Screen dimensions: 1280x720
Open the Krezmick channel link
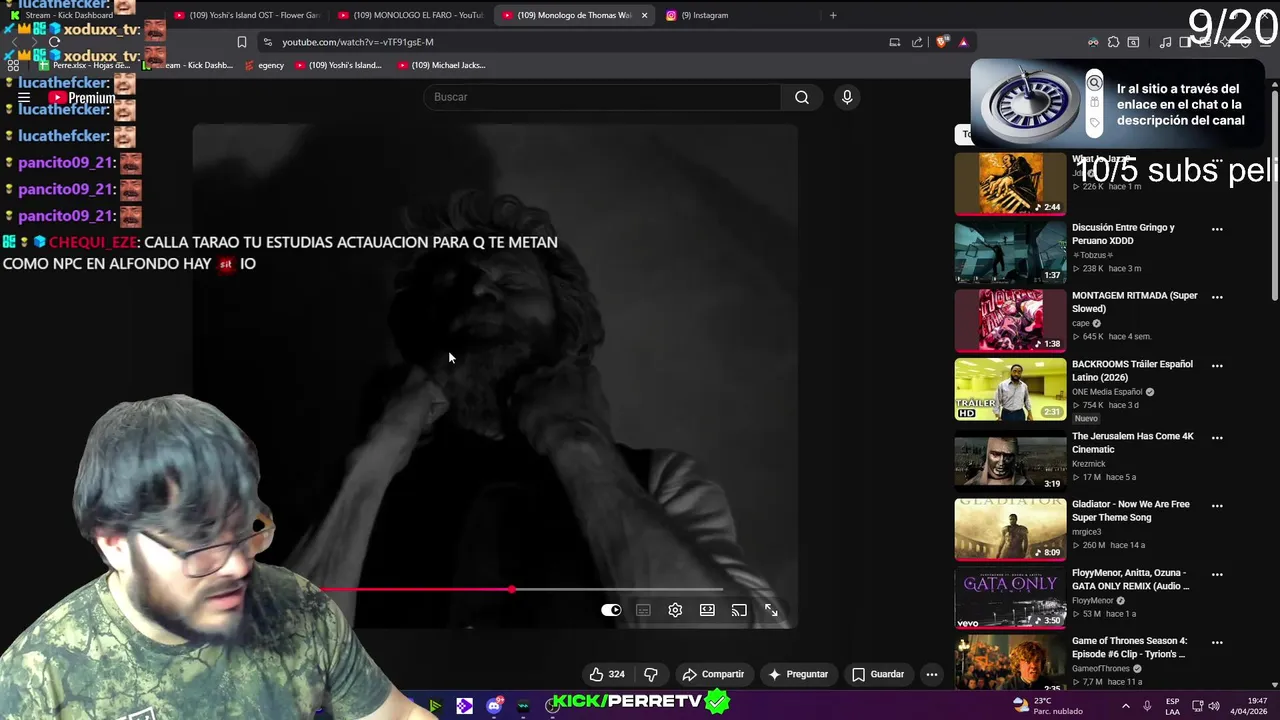(x=1089, y=464)
